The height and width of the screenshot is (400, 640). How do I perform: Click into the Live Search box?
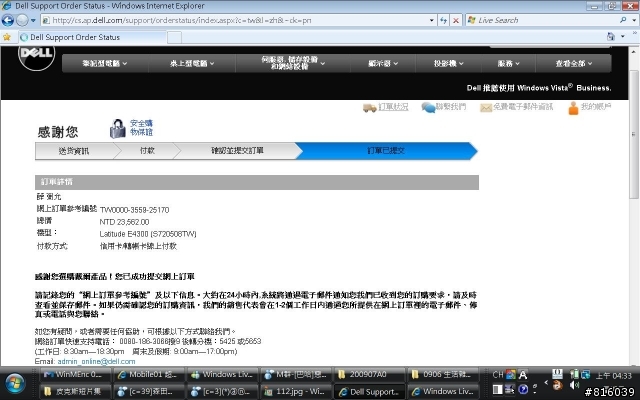[543, 20]
